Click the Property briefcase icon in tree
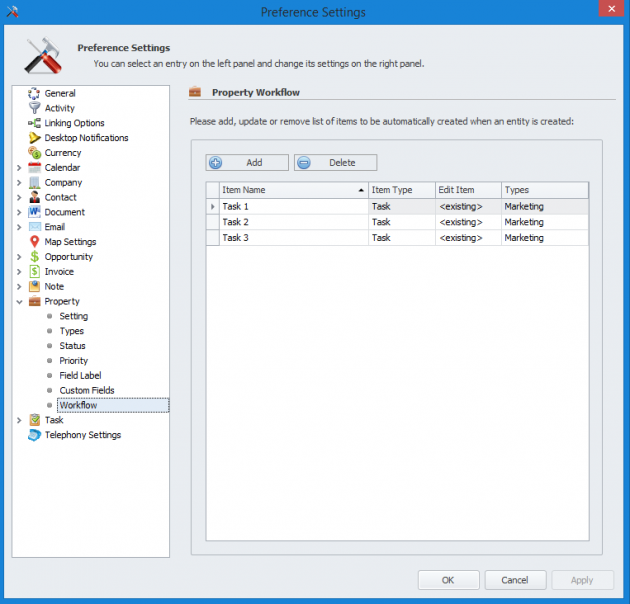This screenshot has width=630, height=604. 35,301
